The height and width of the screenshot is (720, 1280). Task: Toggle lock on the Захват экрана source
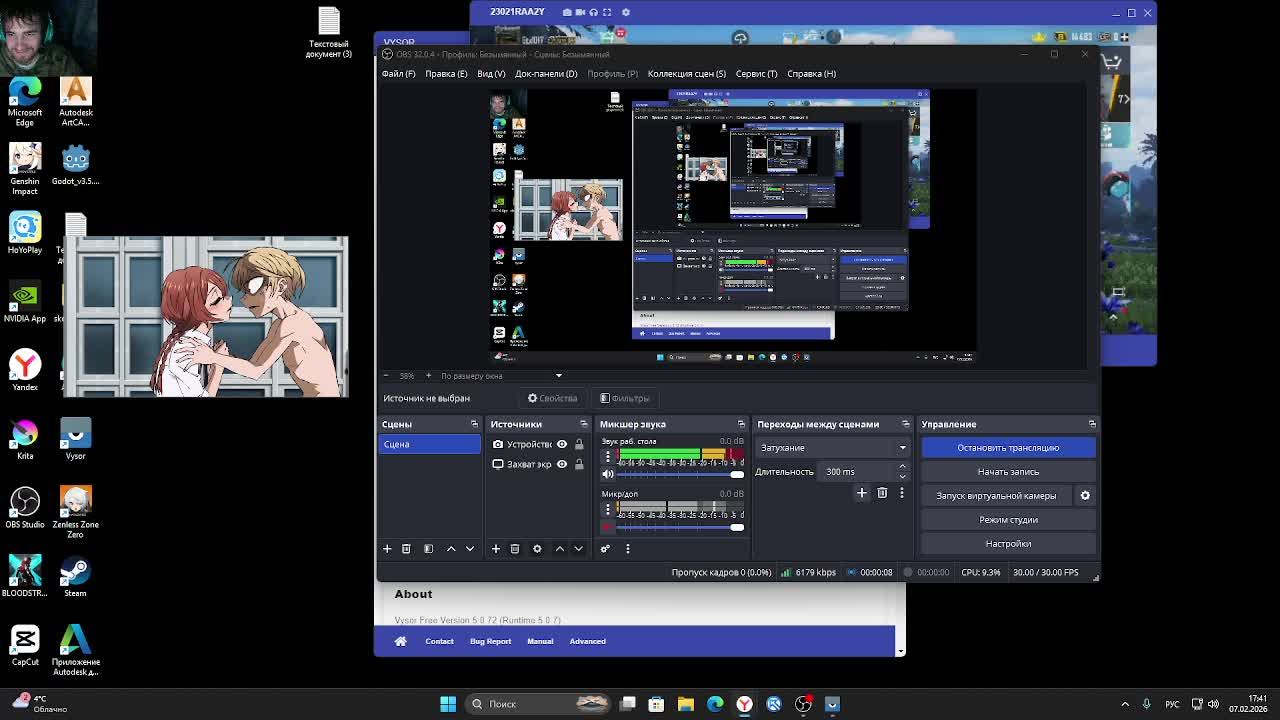coord(579,464)
